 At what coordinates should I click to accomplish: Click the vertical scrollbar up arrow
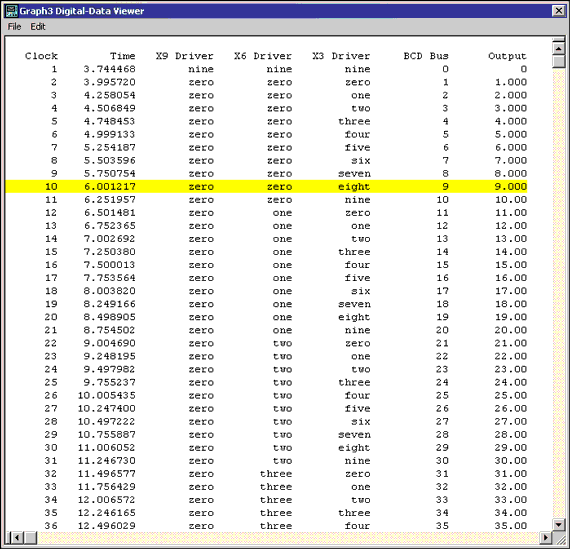[558, 48]
